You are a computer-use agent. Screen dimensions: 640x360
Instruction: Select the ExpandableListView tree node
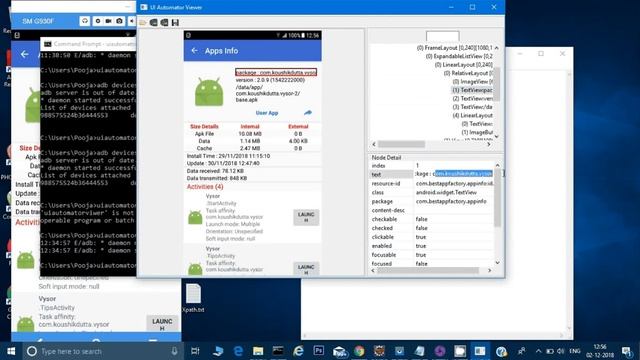pyautogui.click(x=459, y=56)
